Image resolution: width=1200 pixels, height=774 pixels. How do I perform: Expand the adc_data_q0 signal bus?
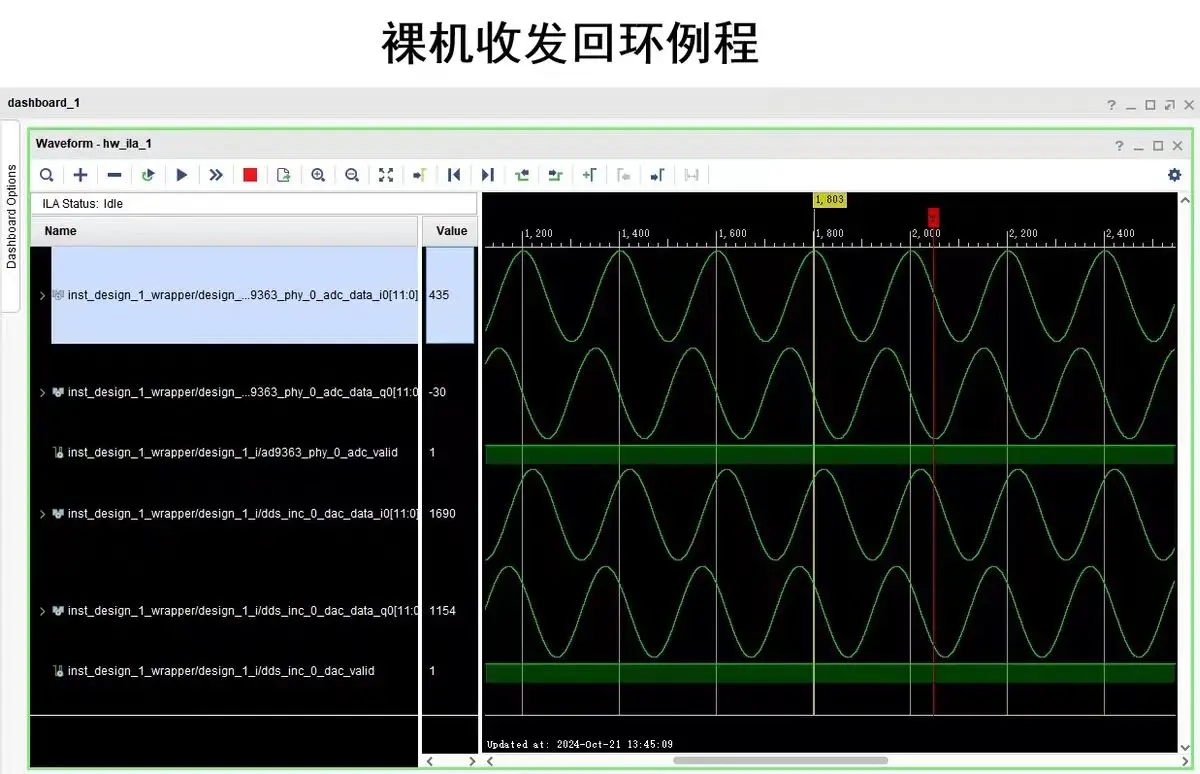(x=42, y=392)
